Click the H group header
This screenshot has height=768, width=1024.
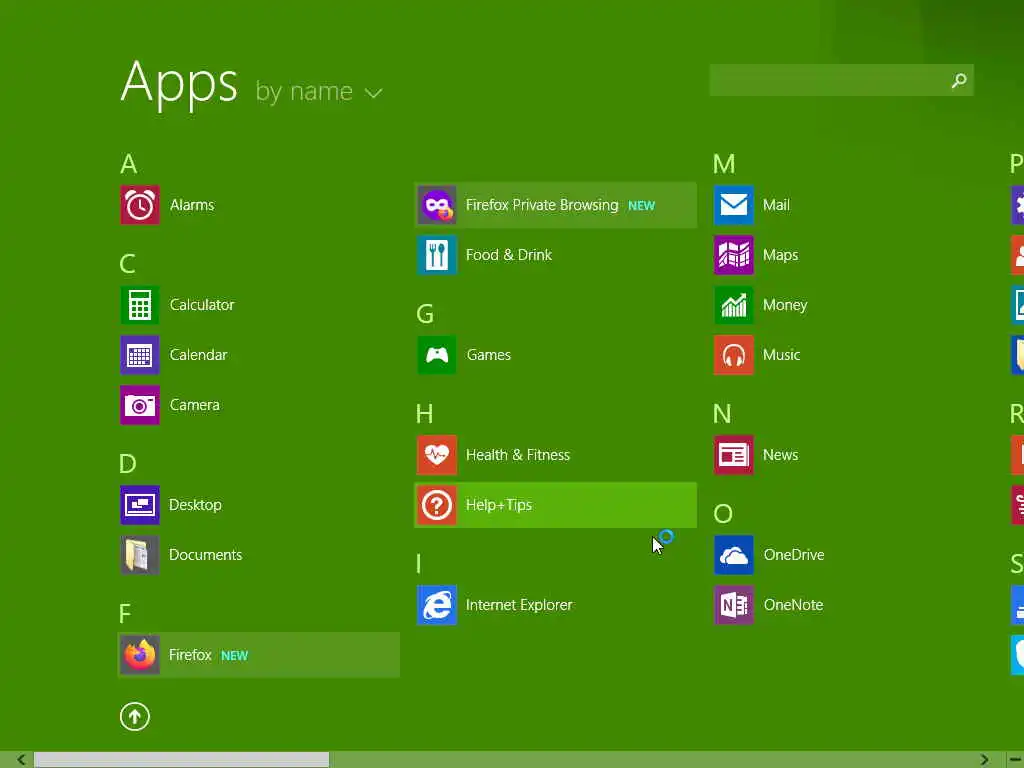coord(424,414)
